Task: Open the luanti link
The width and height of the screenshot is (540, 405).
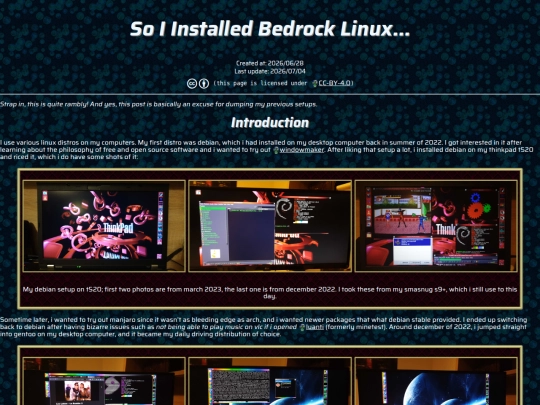Action: 315,327
